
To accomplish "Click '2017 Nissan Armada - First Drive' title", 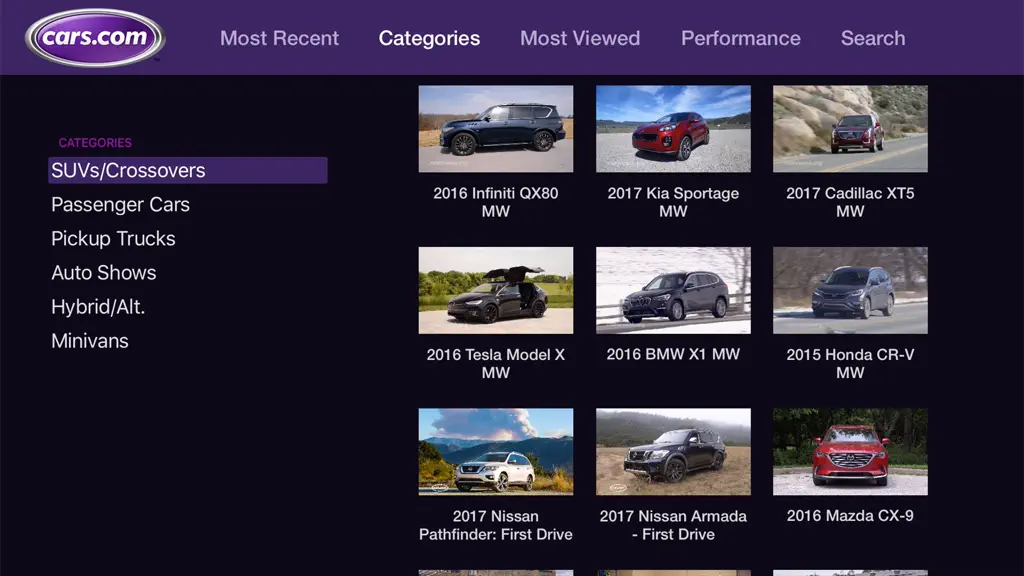I will 673,525.
